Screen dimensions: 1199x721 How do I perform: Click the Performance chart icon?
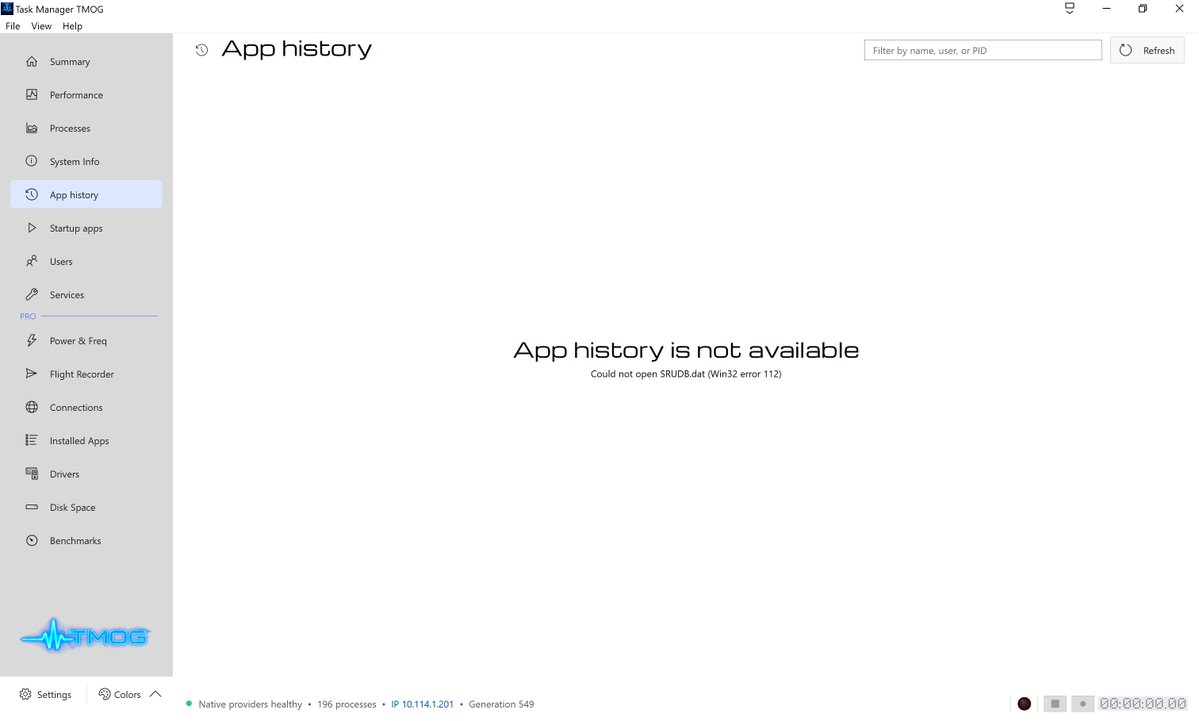[x=31, y=95]
